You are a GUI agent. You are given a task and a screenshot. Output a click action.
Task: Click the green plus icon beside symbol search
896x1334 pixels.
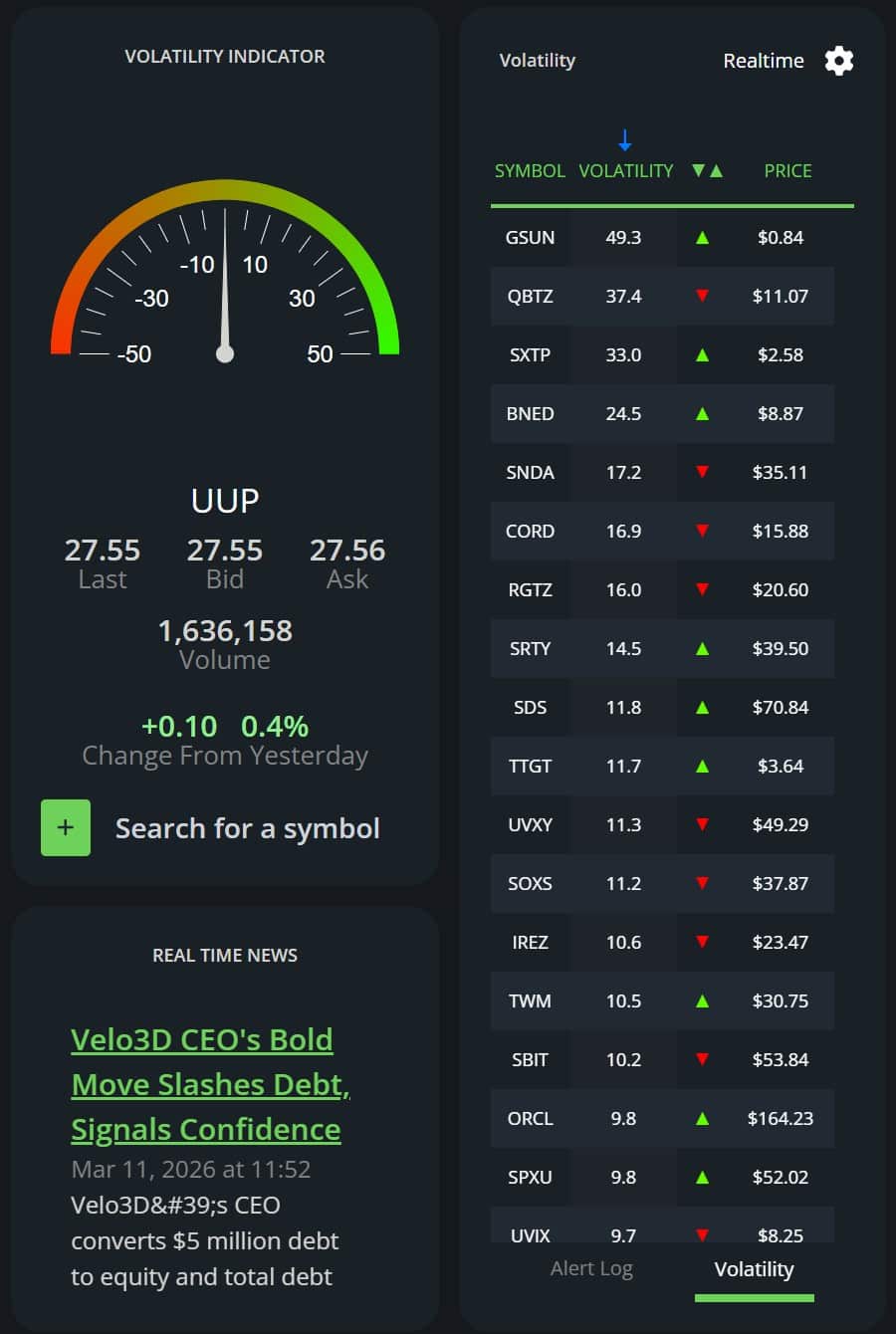(66, 827)
